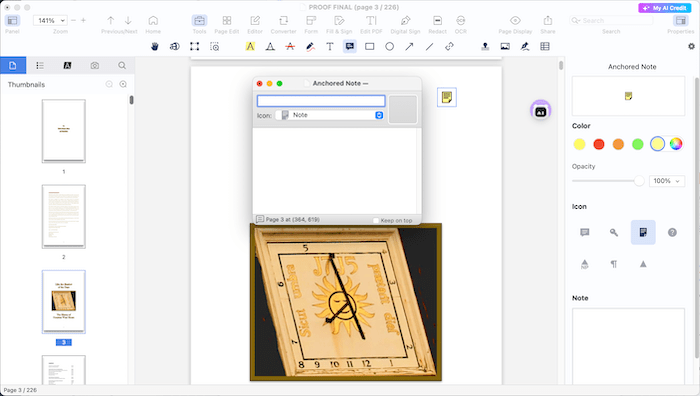Switch to the Outline sidebar tab
Screen dimensions: 700x396
[x=40, y=66]
